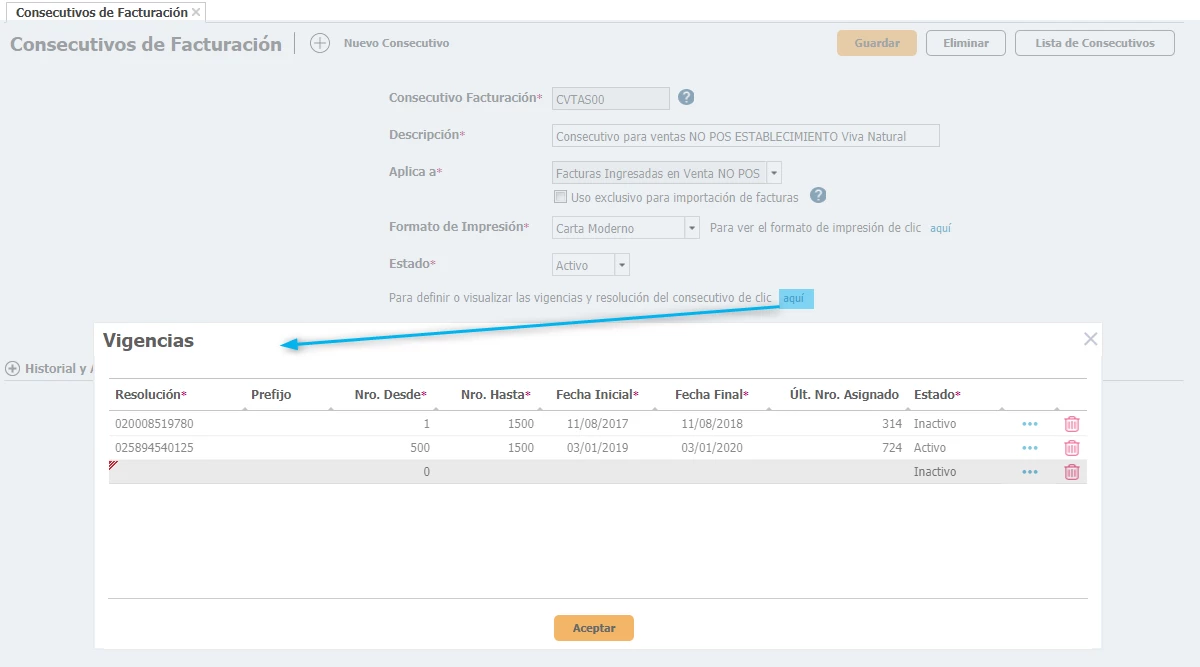Click trash icon on the empty vigencia row
The width and height of the screenshot is (1200, 667).
point(1071,472)
